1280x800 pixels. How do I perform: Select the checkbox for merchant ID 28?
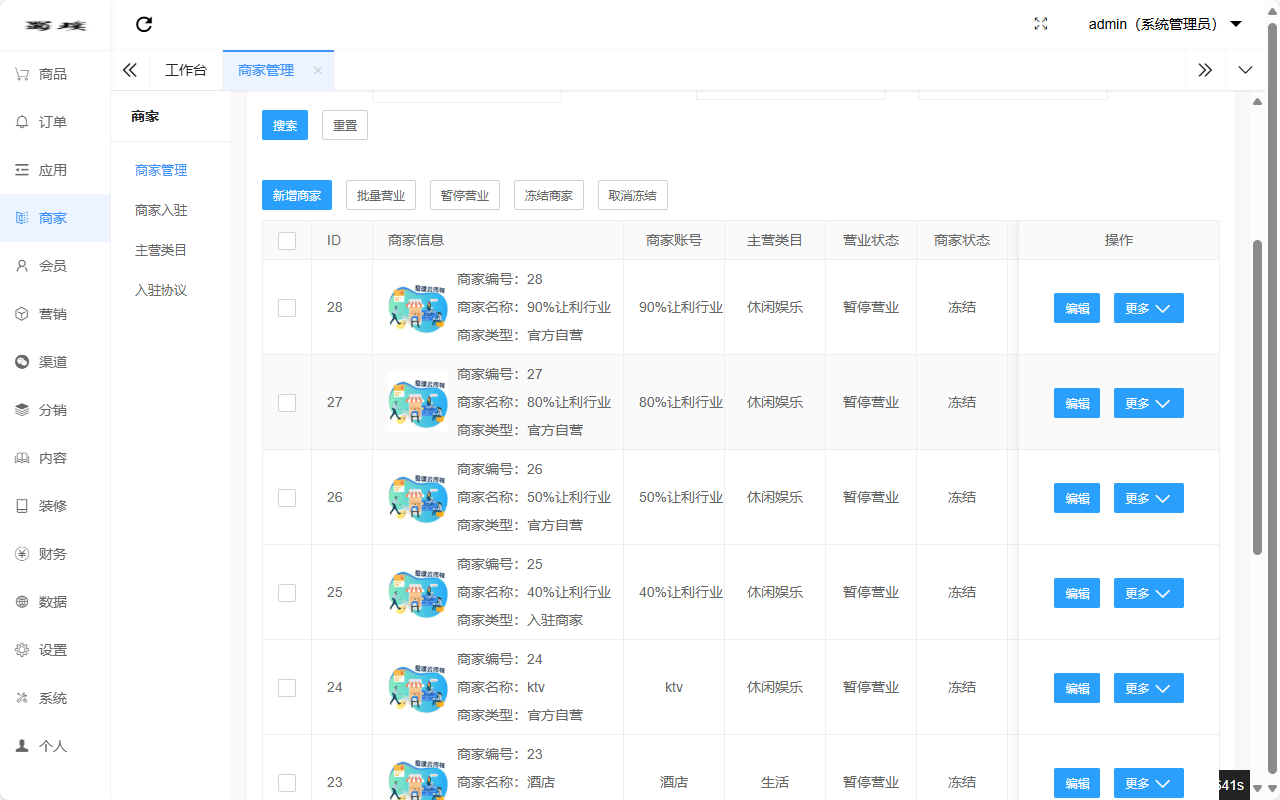(287, 308)
